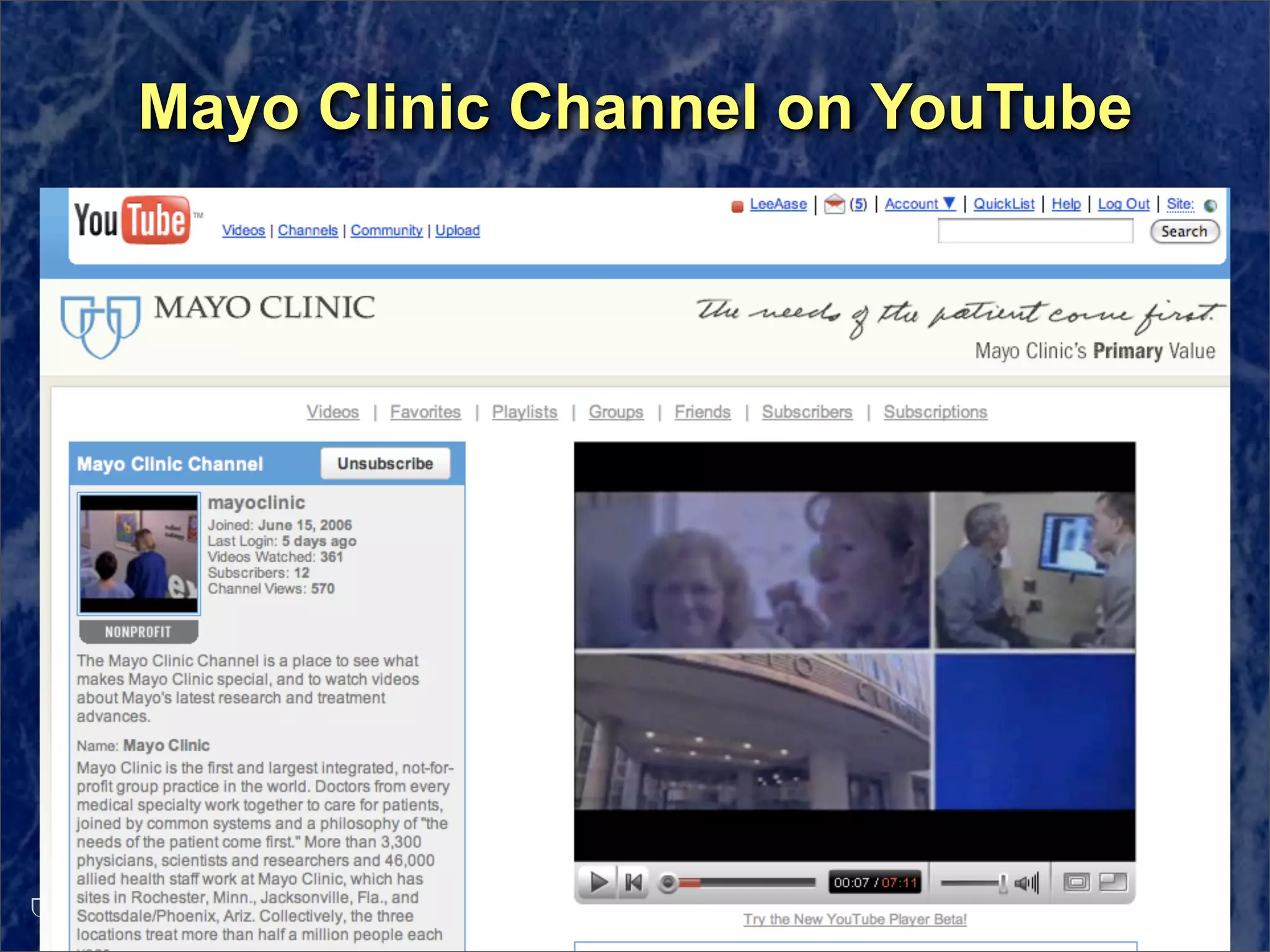The width and height of the screenshot is (1270, 952).
Task: Click the red status icon beside LeeAase
Action: point(737,206)
